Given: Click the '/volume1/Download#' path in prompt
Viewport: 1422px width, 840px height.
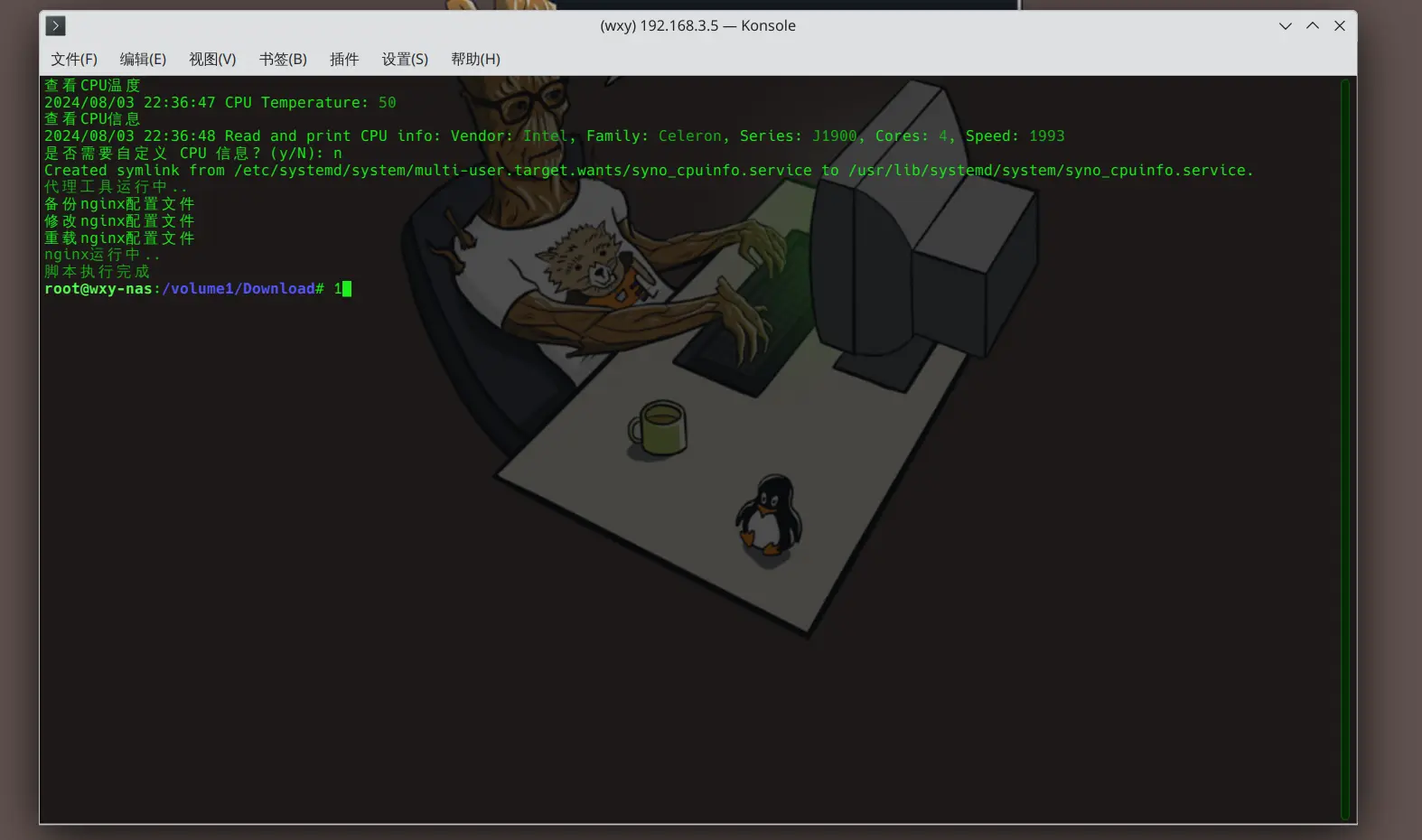Looking at the screenshot, I should click(x=242, y=289).
